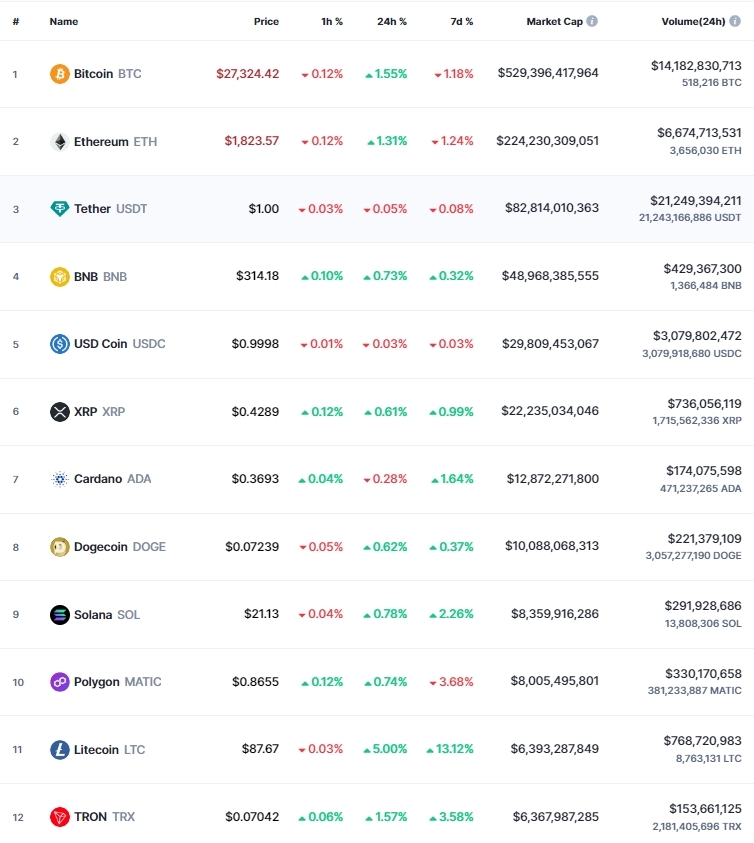This screenshot has width=754, height=843.
Task: Click the Dogecoin logo icon
Action: 60,547
